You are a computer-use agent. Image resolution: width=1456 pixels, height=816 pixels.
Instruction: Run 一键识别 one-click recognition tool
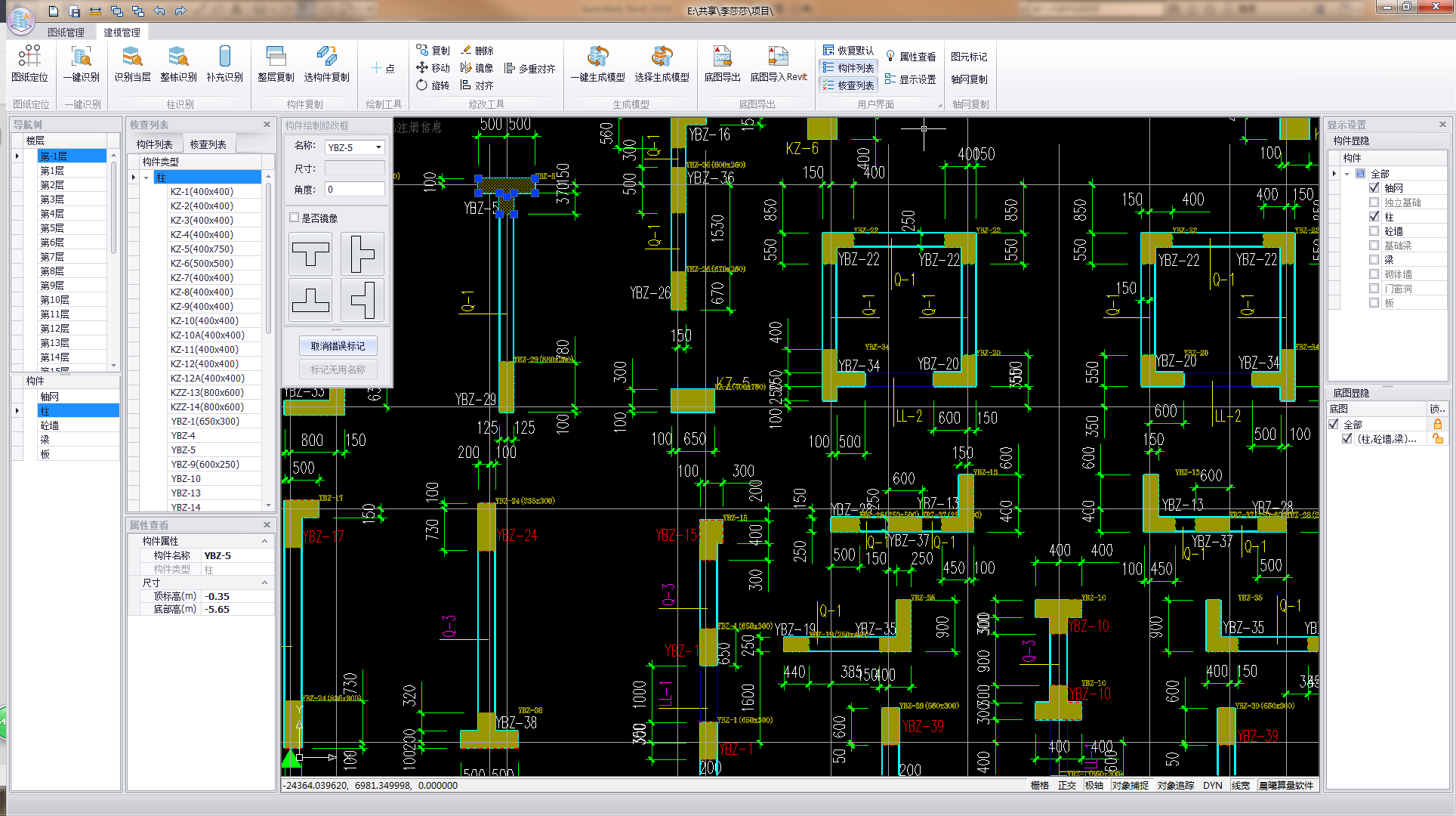point(82,63)
